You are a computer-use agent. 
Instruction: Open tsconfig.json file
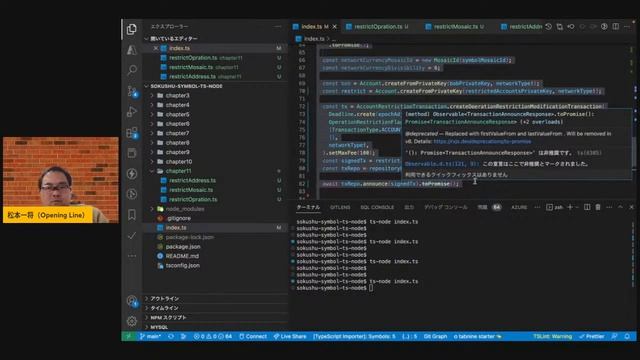pyautogui.click(x=216, y=265)
